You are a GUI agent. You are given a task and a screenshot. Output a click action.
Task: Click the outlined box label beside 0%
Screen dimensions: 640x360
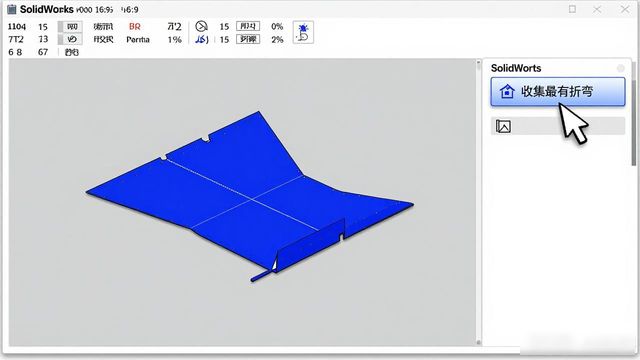pyautogui.click(x=248, y=26)
